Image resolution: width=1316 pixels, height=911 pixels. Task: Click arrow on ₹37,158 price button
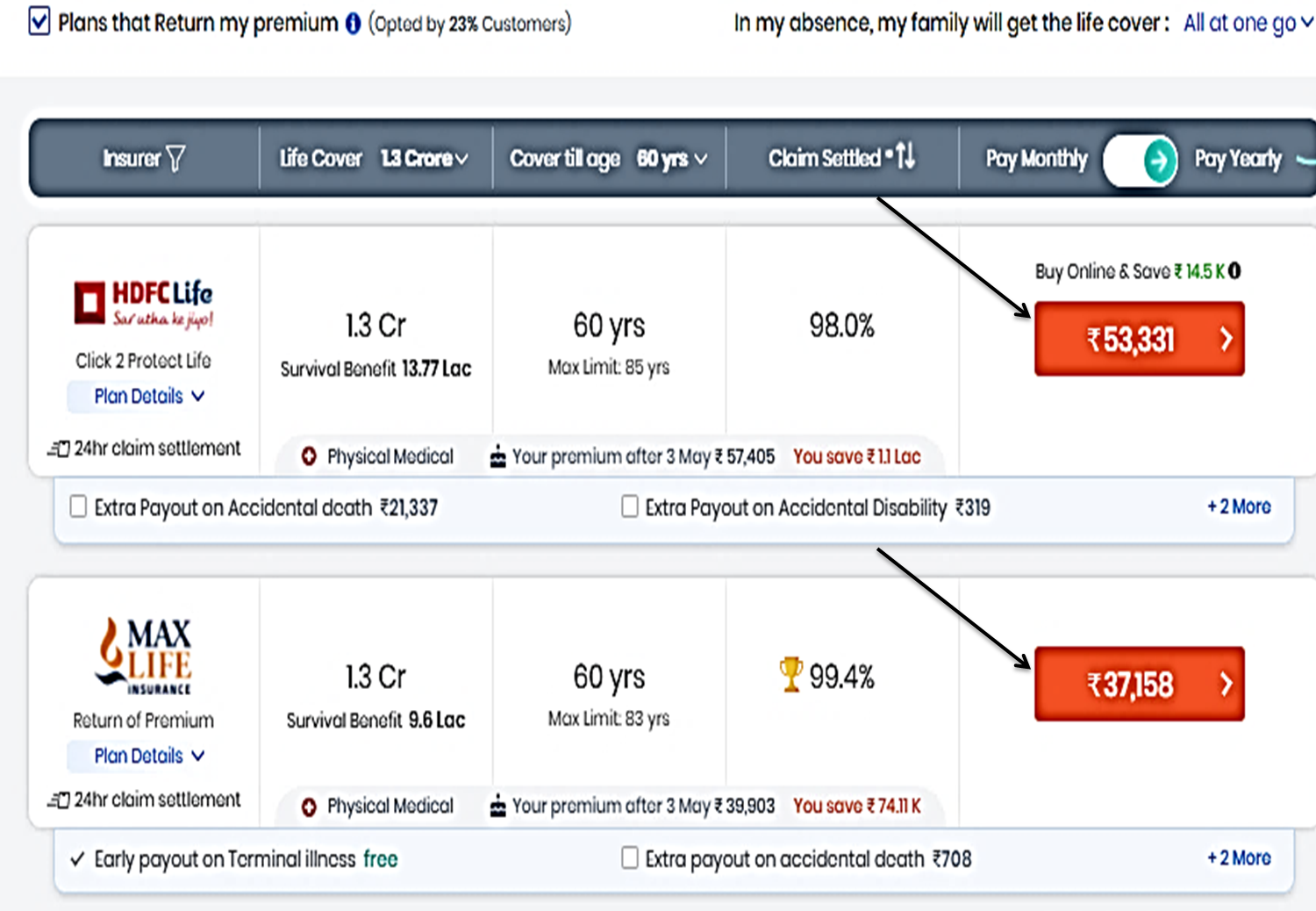[1227, 684]
